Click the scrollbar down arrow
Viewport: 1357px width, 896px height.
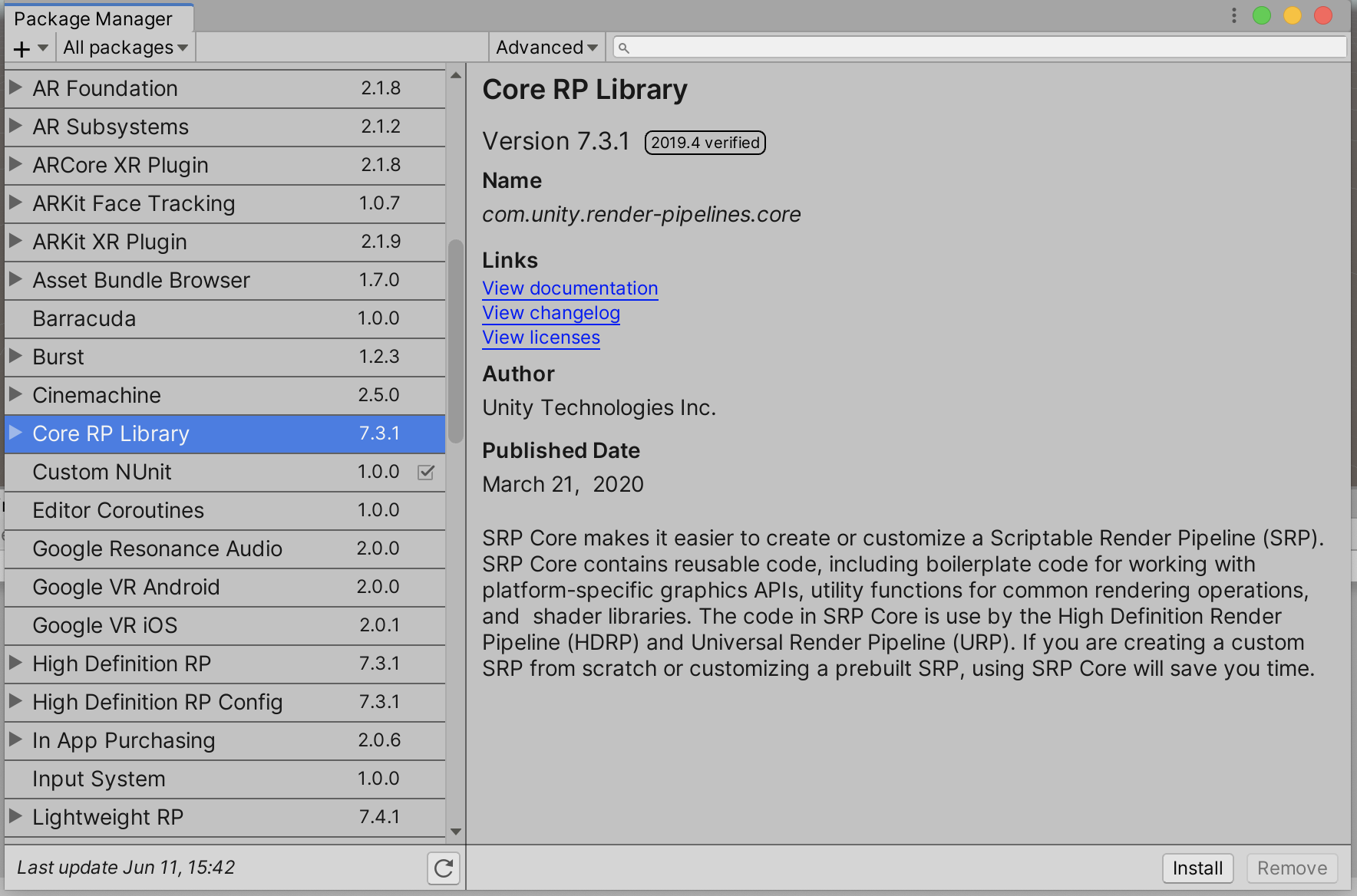pyautogui.click(x=455, y=832)
